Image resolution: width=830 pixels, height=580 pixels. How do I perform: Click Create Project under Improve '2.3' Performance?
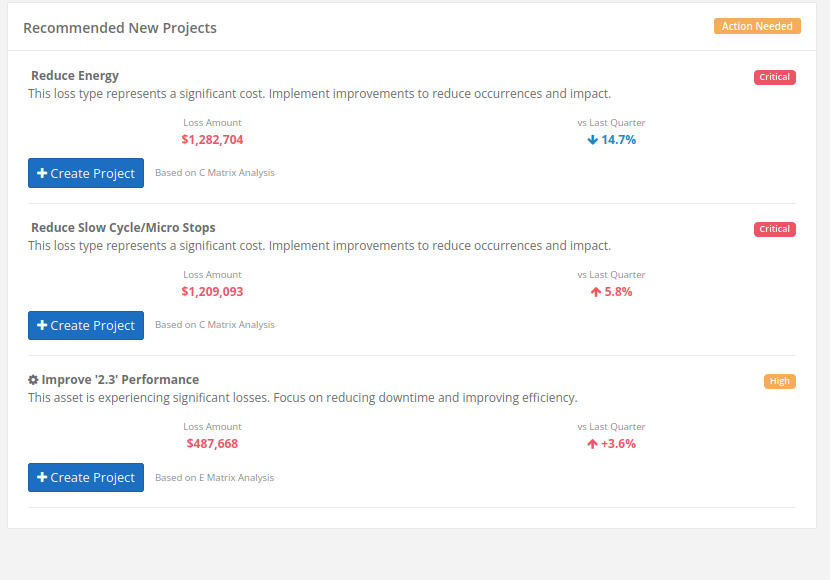tap(86, 477)
